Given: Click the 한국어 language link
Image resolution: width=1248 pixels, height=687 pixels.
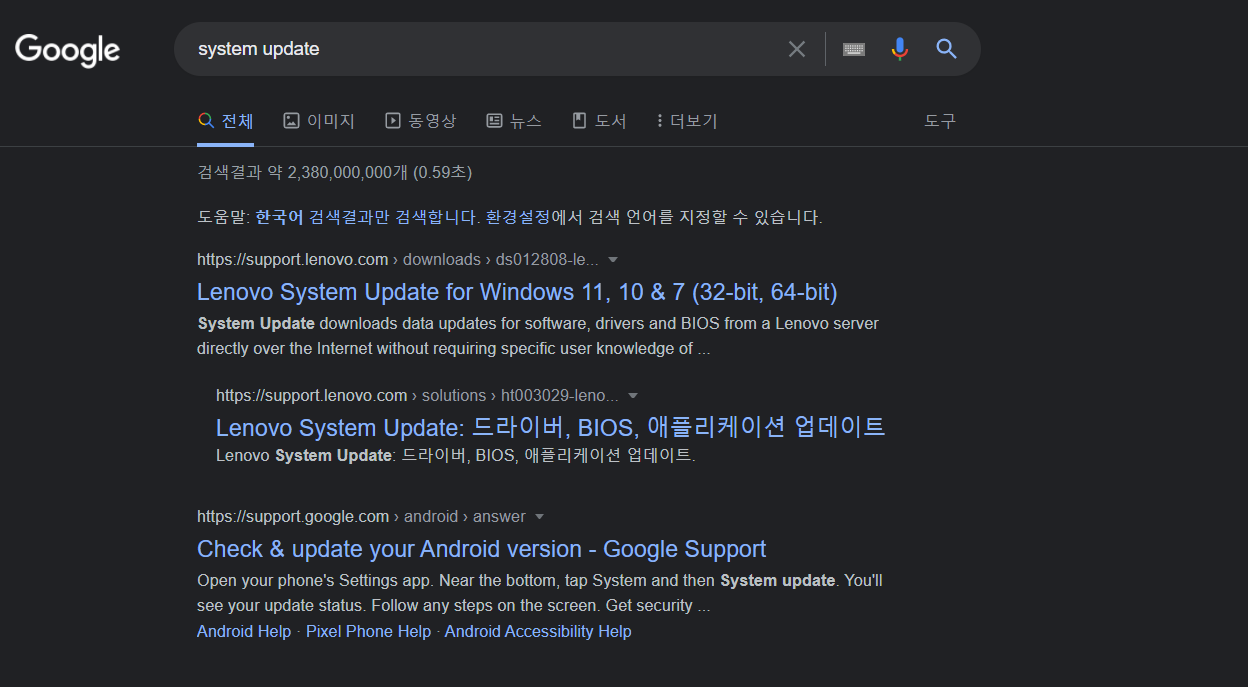Looking at the screenshot, I should point(279,217).
